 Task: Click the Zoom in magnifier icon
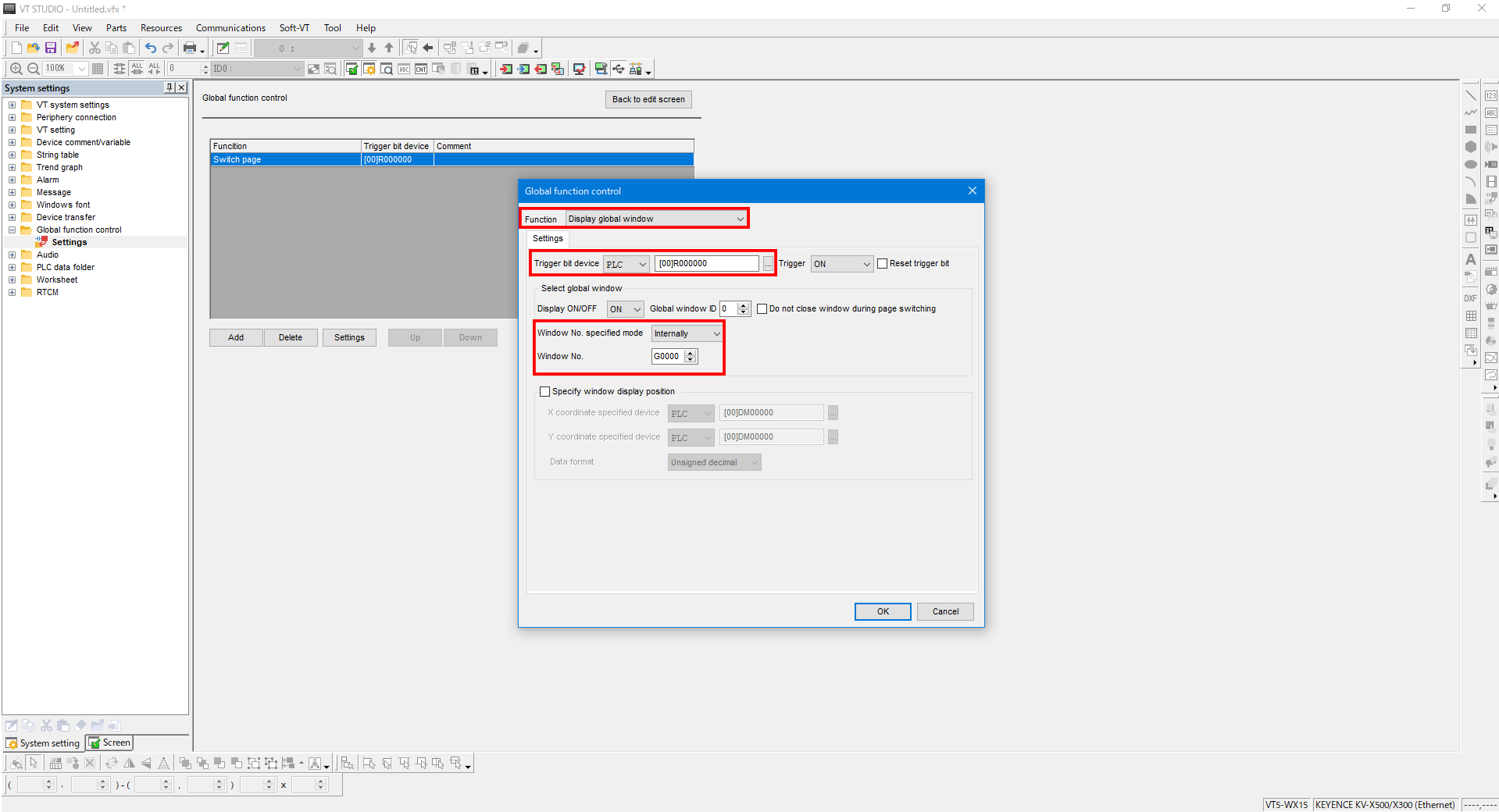click(x=16, y=69)
